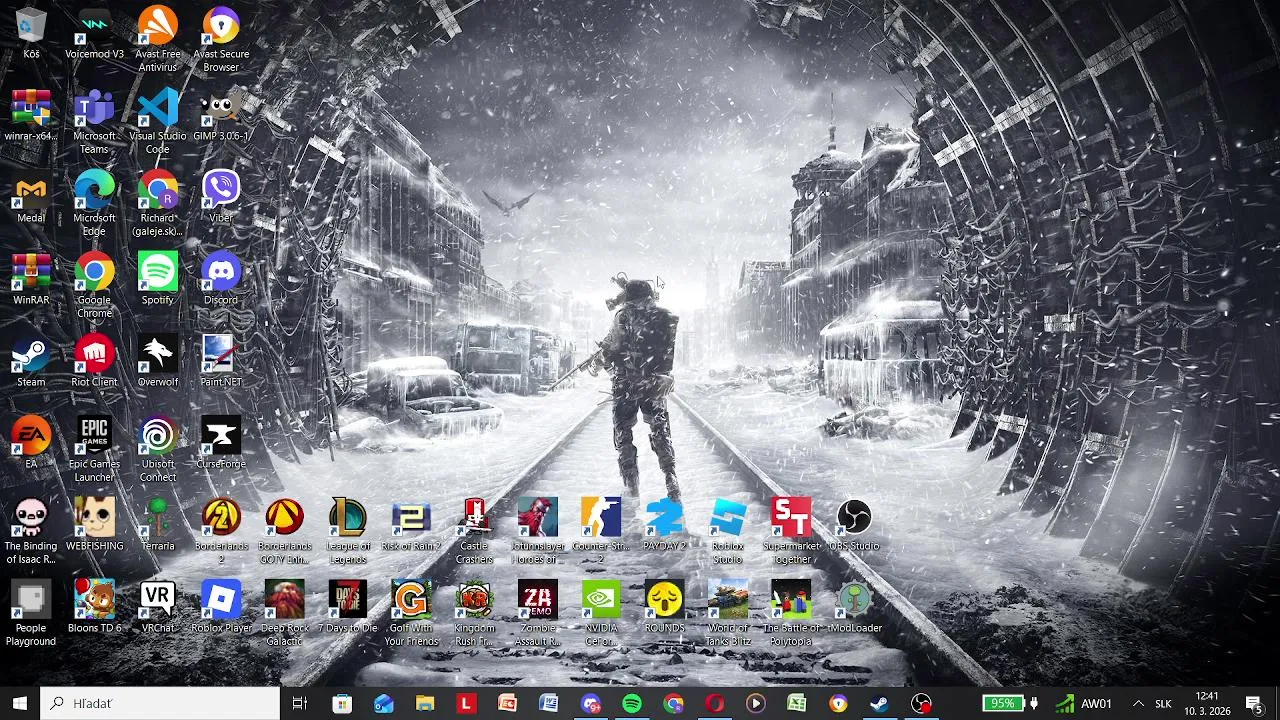Image resolution: width=1280 pixels, height=720 pixels.
Task: Select the EA app icon
Action: click(x=31, y=443)
